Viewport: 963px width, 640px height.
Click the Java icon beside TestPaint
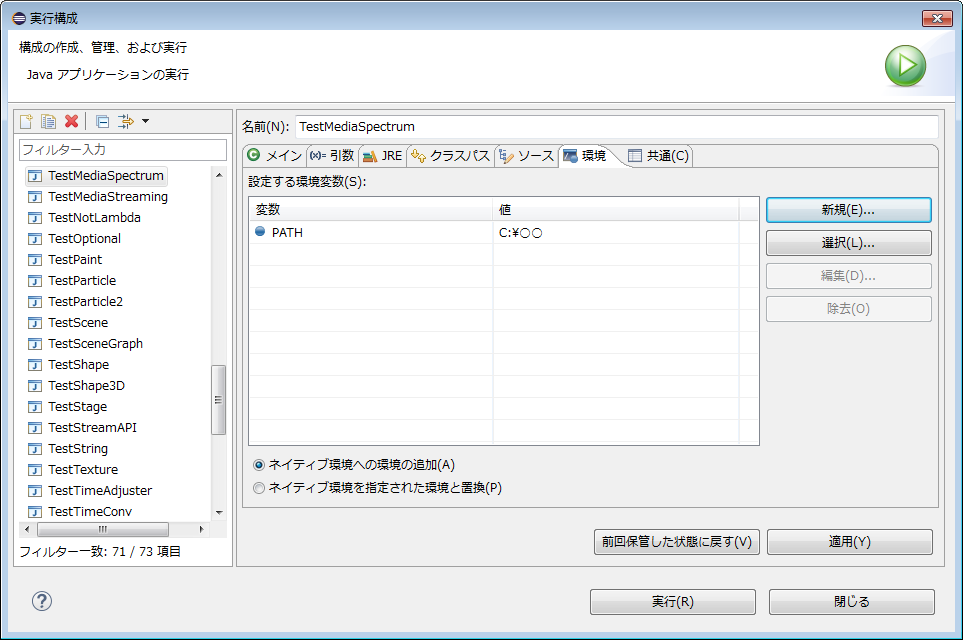35,260
